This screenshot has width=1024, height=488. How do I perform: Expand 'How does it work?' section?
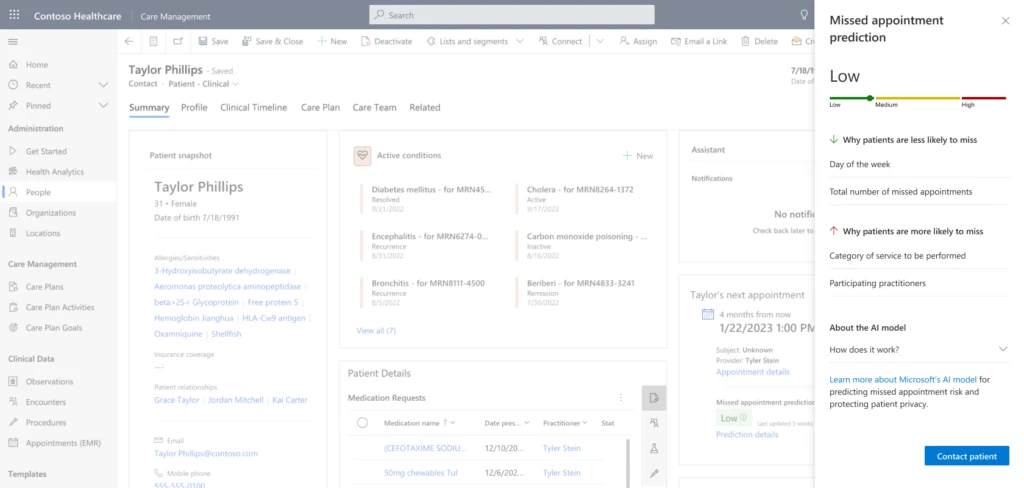(x=1002, y=349)
